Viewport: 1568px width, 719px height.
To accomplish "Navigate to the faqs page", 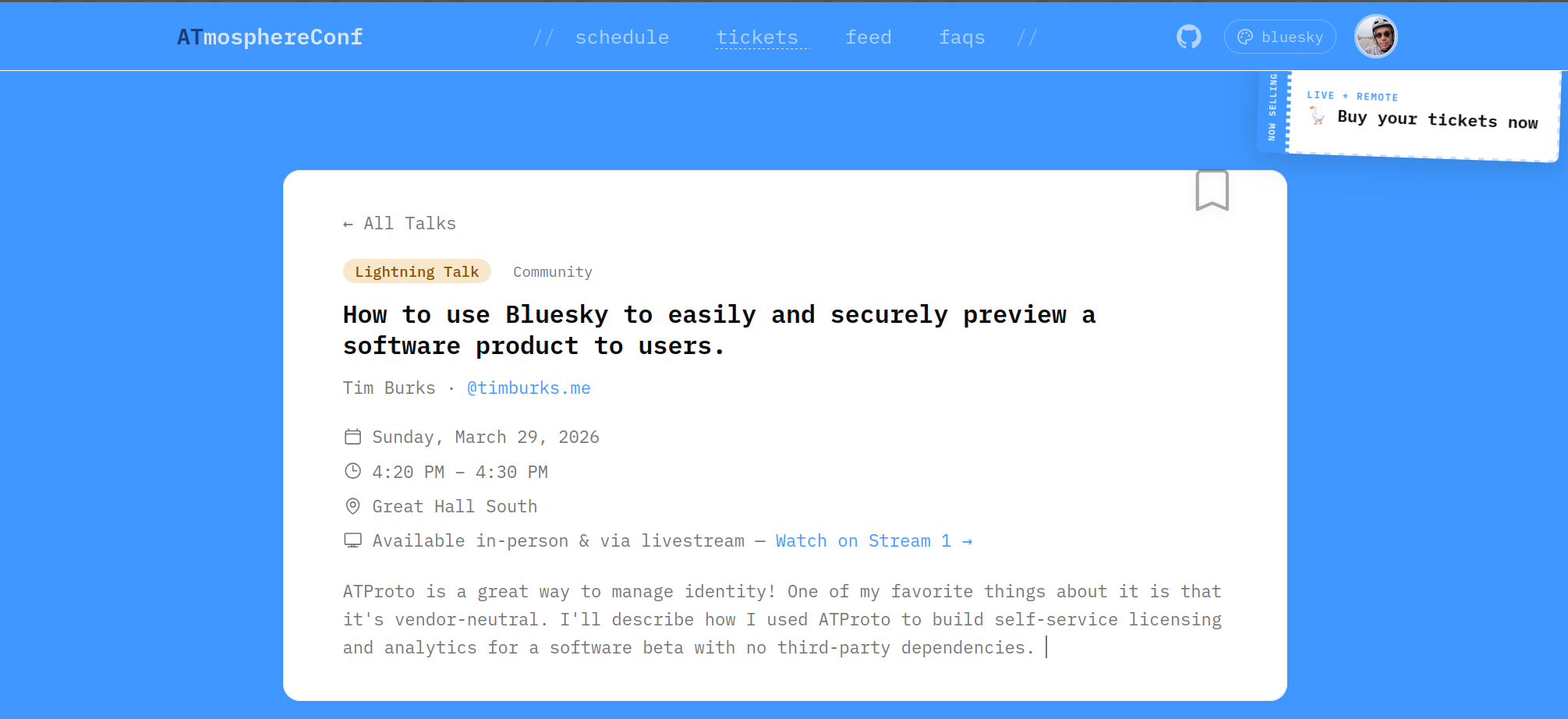I will [x=961, y=37].
